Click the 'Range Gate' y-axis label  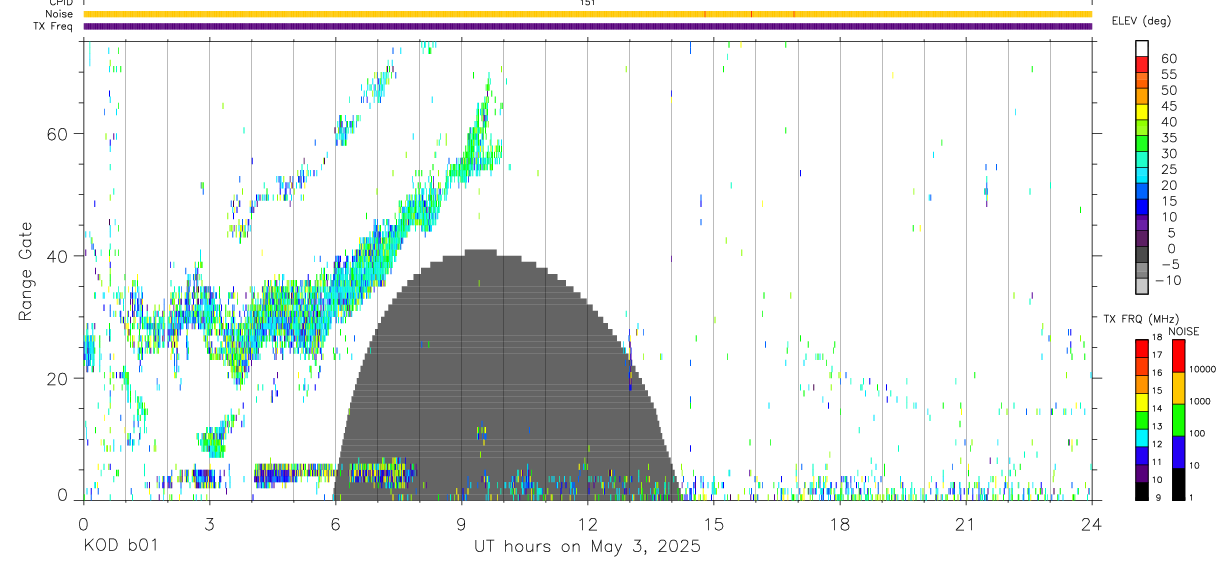coord(26,271)
